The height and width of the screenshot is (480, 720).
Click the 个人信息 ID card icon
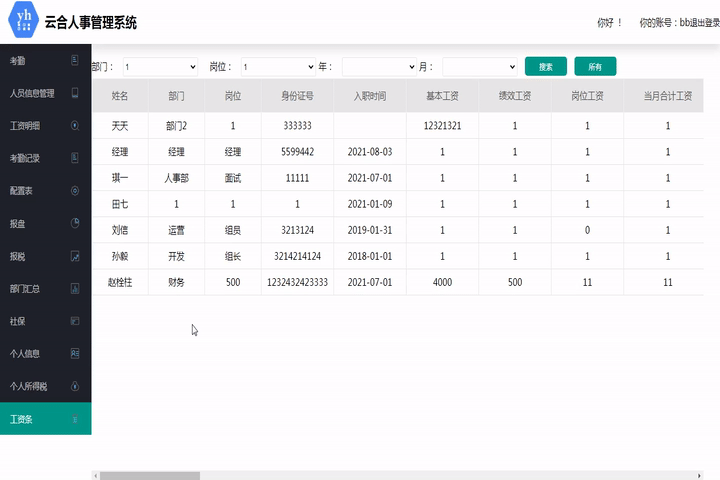point(75,353)
